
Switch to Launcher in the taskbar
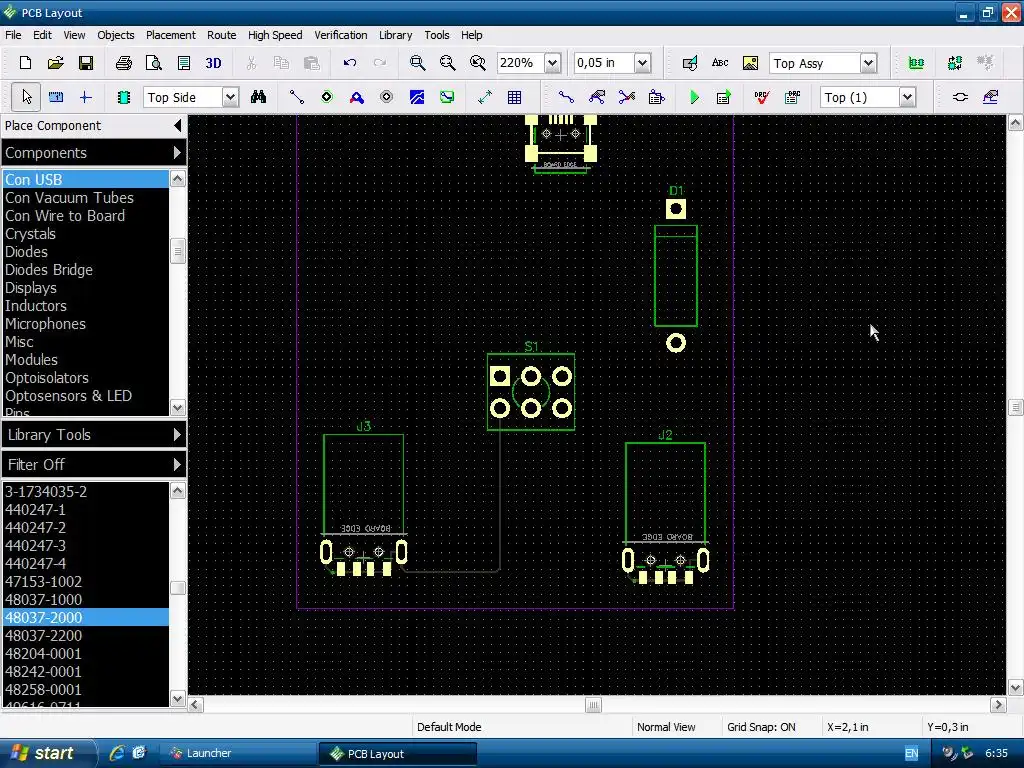tap(238, 753)
